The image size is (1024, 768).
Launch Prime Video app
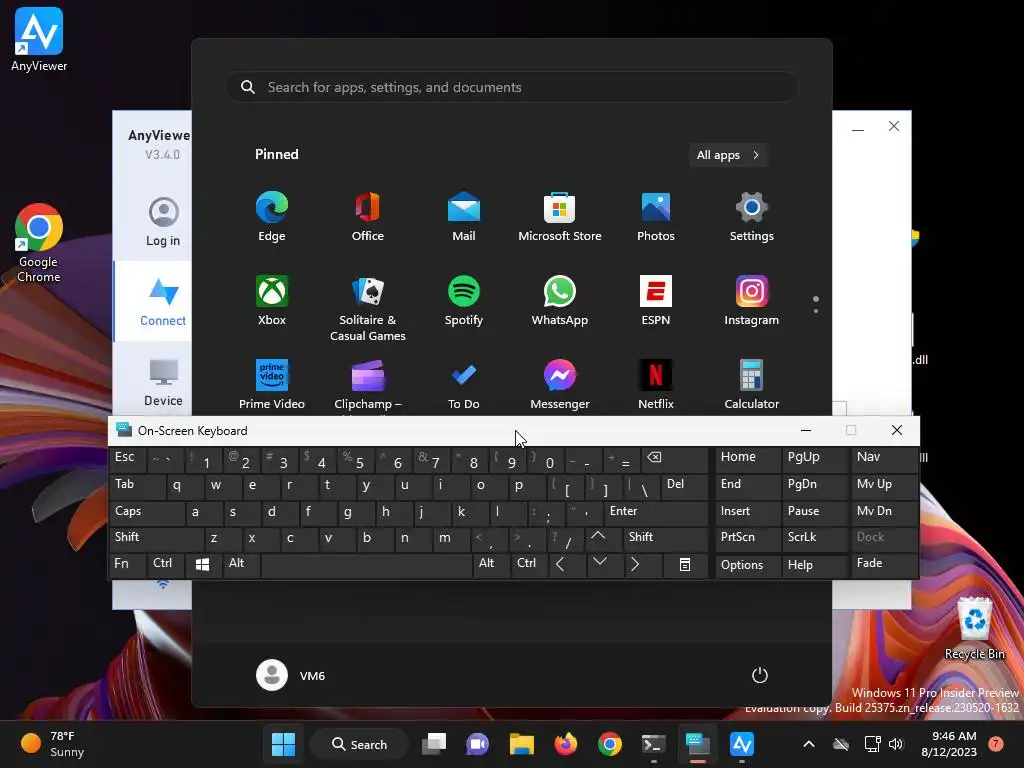[x=272, y=385]
